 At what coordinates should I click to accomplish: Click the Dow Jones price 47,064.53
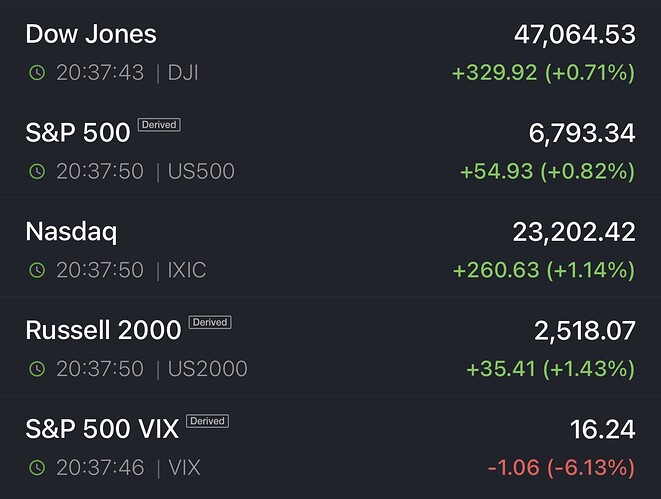coord(574,34)
